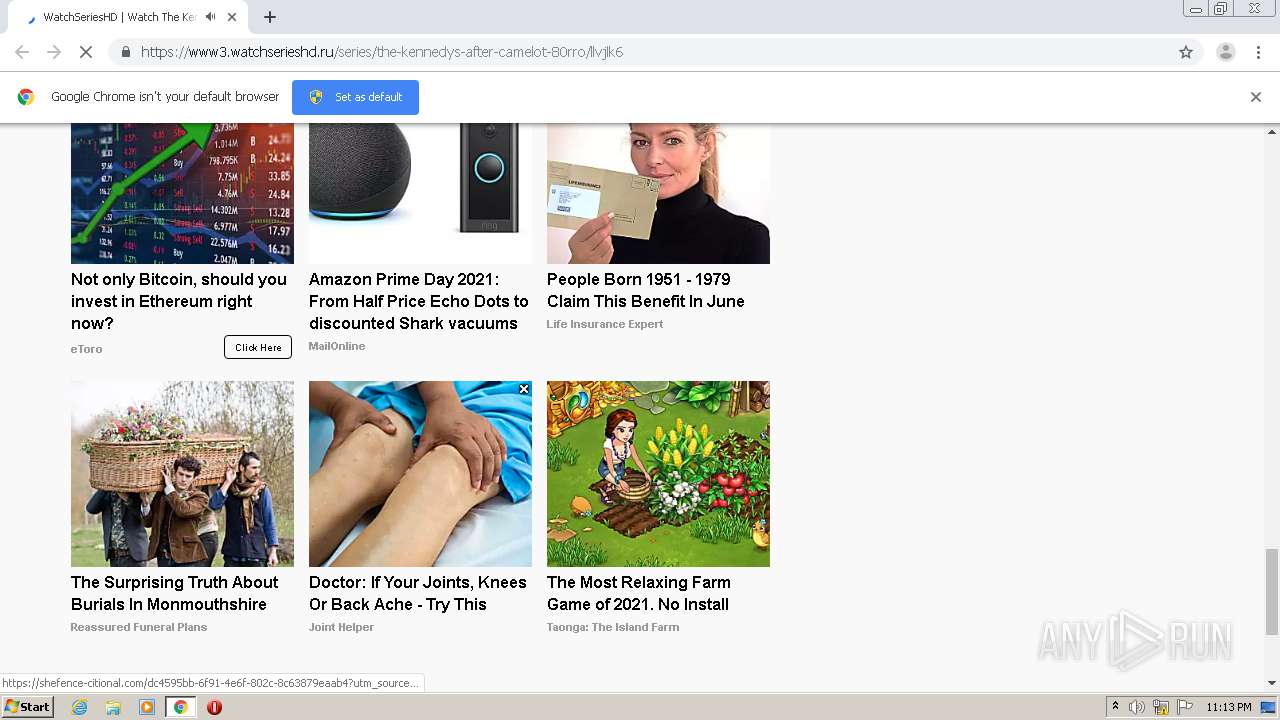The height and width of the screenshot is (720, 1280).
Task: Click 'Reassured Funeral Plans' sponsor label
Action: pos(139,627)
